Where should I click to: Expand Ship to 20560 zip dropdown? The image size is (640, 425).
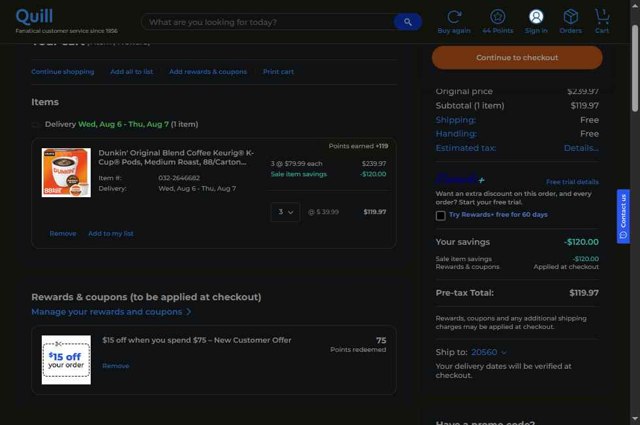(489, 352)
